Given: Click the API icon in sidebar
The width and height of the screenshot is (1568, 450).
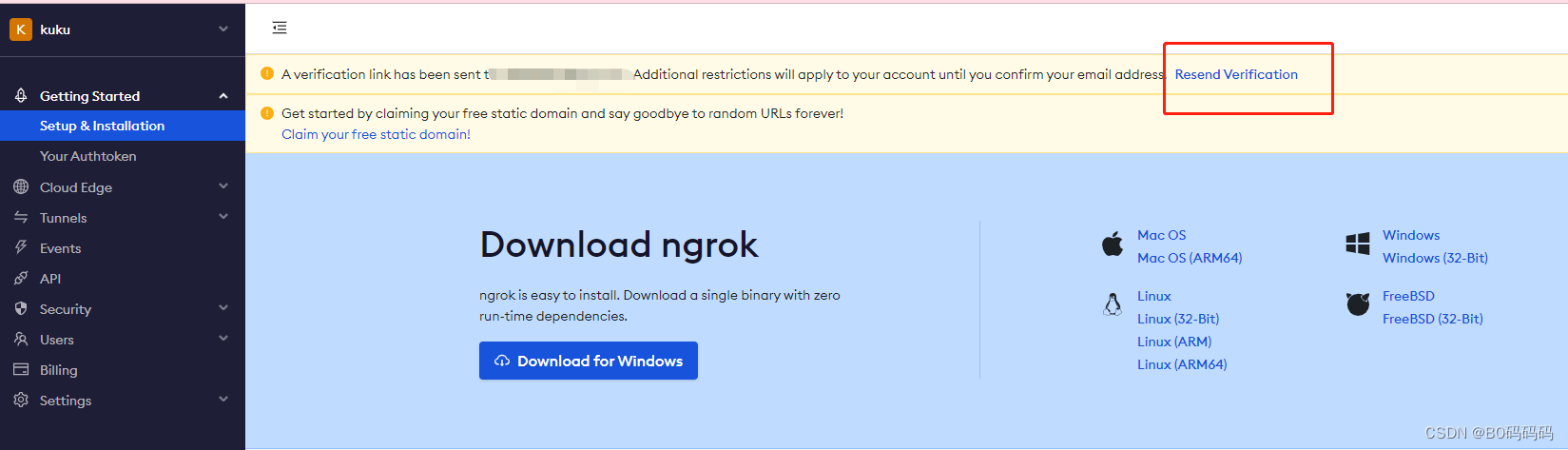Looking at the screenshot, I should click(x=21, y=278).
